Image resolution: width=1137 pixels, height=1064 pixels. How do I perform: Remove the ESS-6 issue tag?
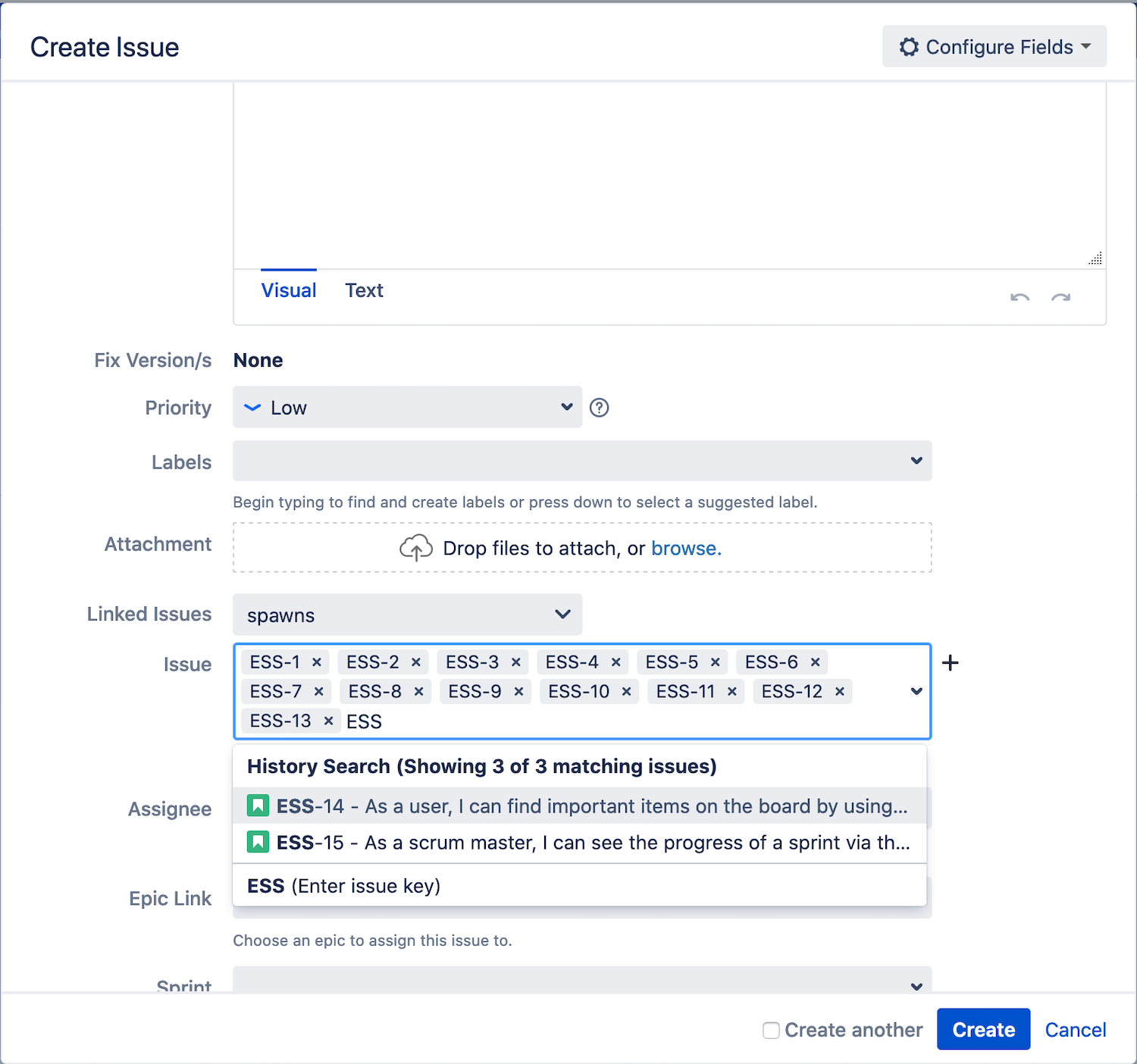816,662
